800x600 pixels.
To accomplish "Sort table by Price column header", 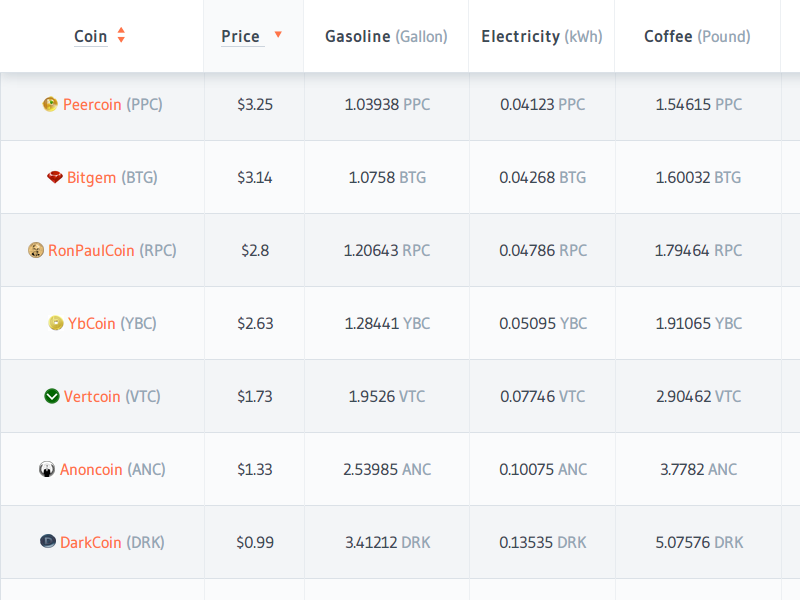I will (240, 37).
